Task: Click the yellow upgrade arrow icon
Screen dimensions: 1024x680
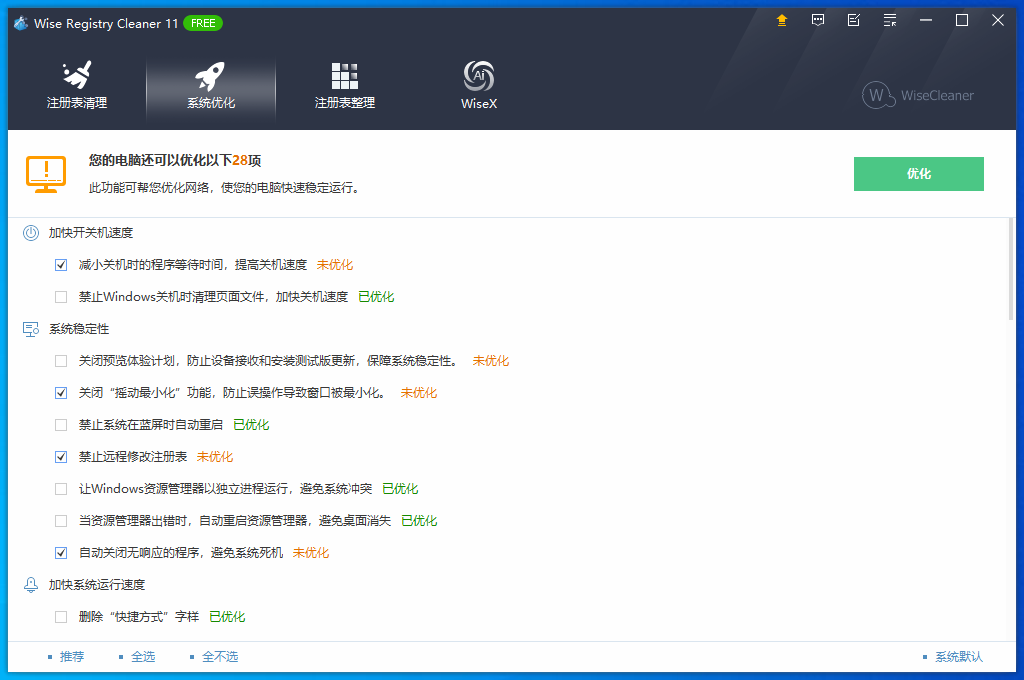Action: tap(782, 19)
